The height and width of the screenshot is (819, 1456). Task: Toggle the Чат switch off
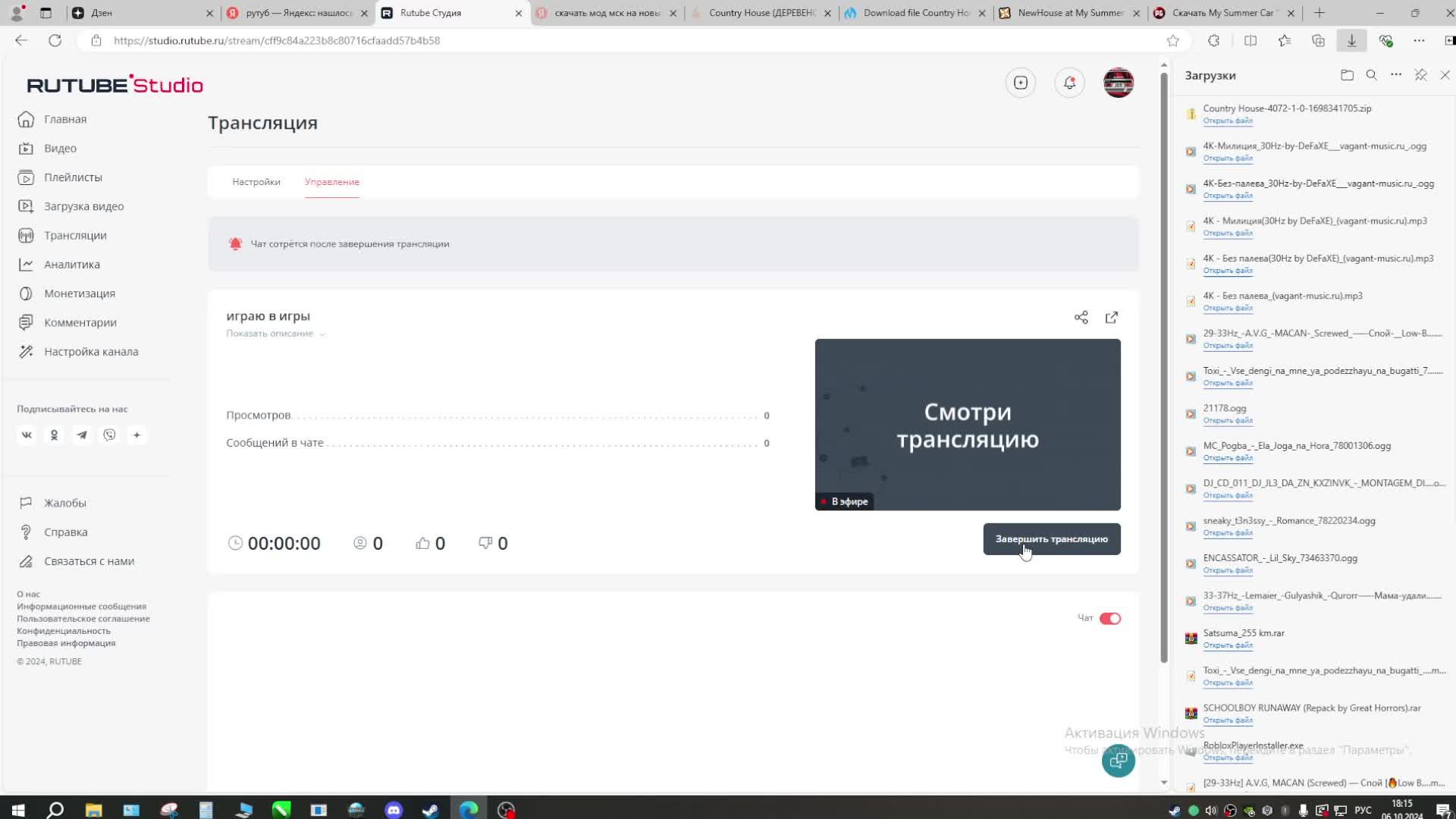pyautogui.click(x=1110, y=619)
